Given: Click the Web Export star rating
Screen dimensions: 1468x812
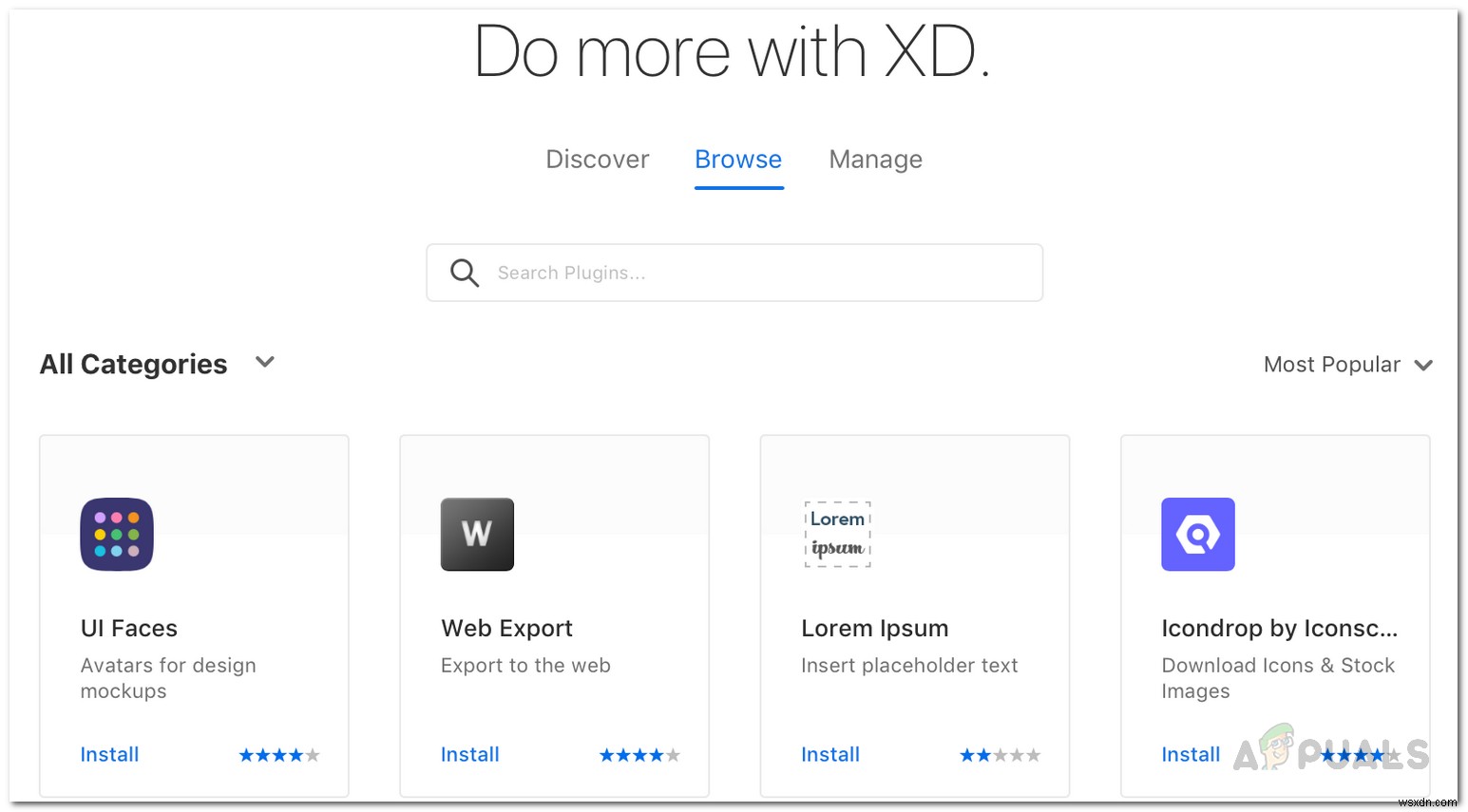Looking at the screenshot, I should coord(639,755).
